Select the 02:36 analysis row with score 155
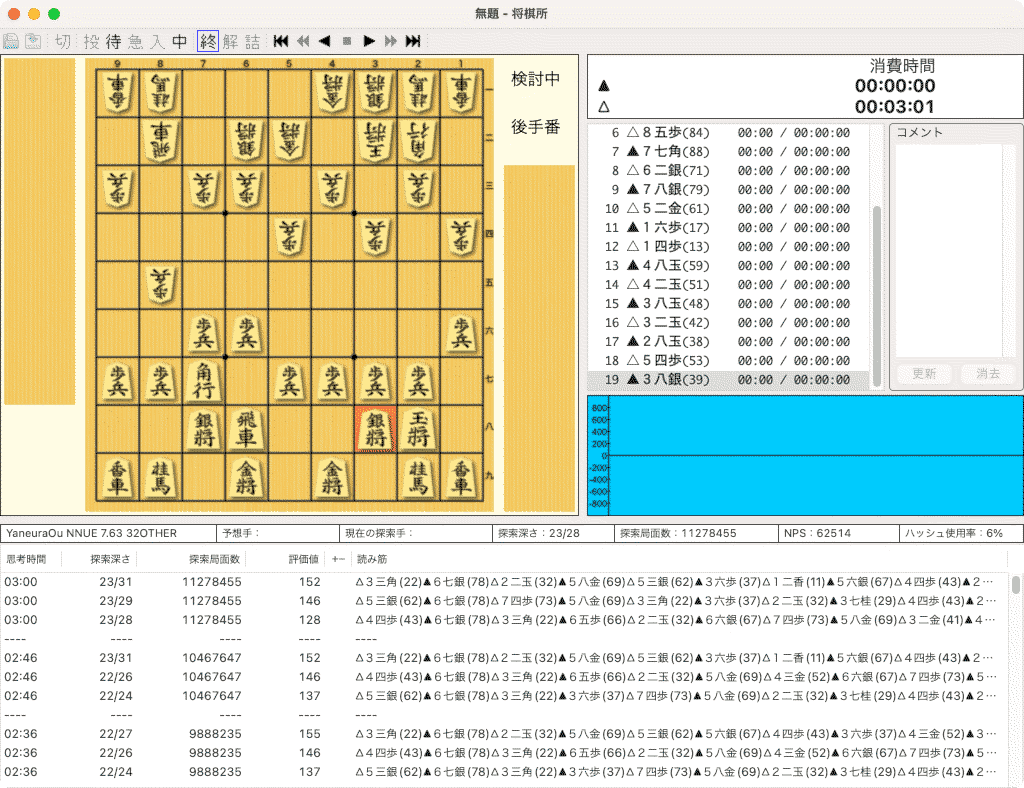 (x=503, y=734)
